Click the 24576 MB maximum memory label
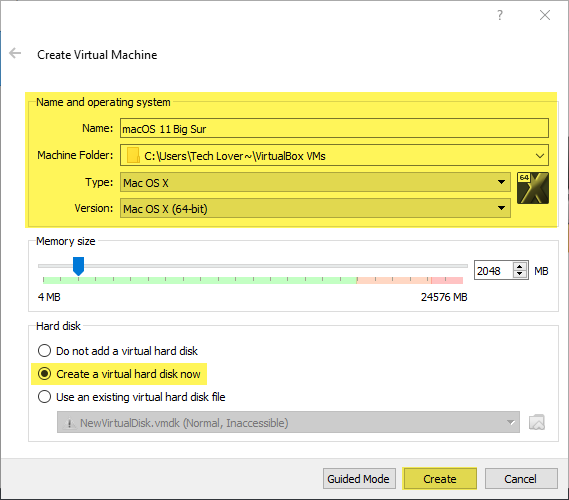 point(444,297)
